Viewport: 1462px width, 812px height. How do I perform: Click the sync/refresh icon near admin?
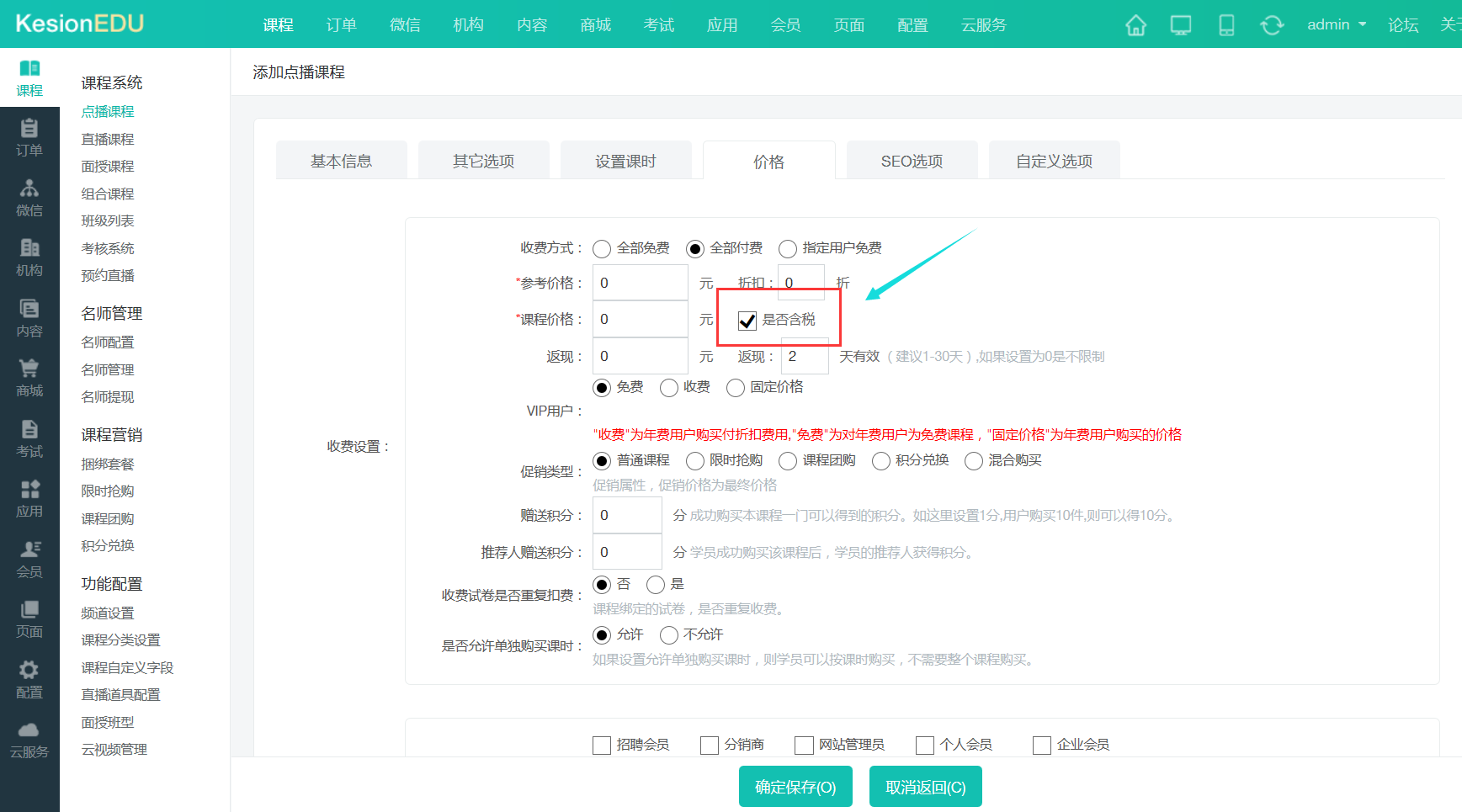click(1272, 25)
